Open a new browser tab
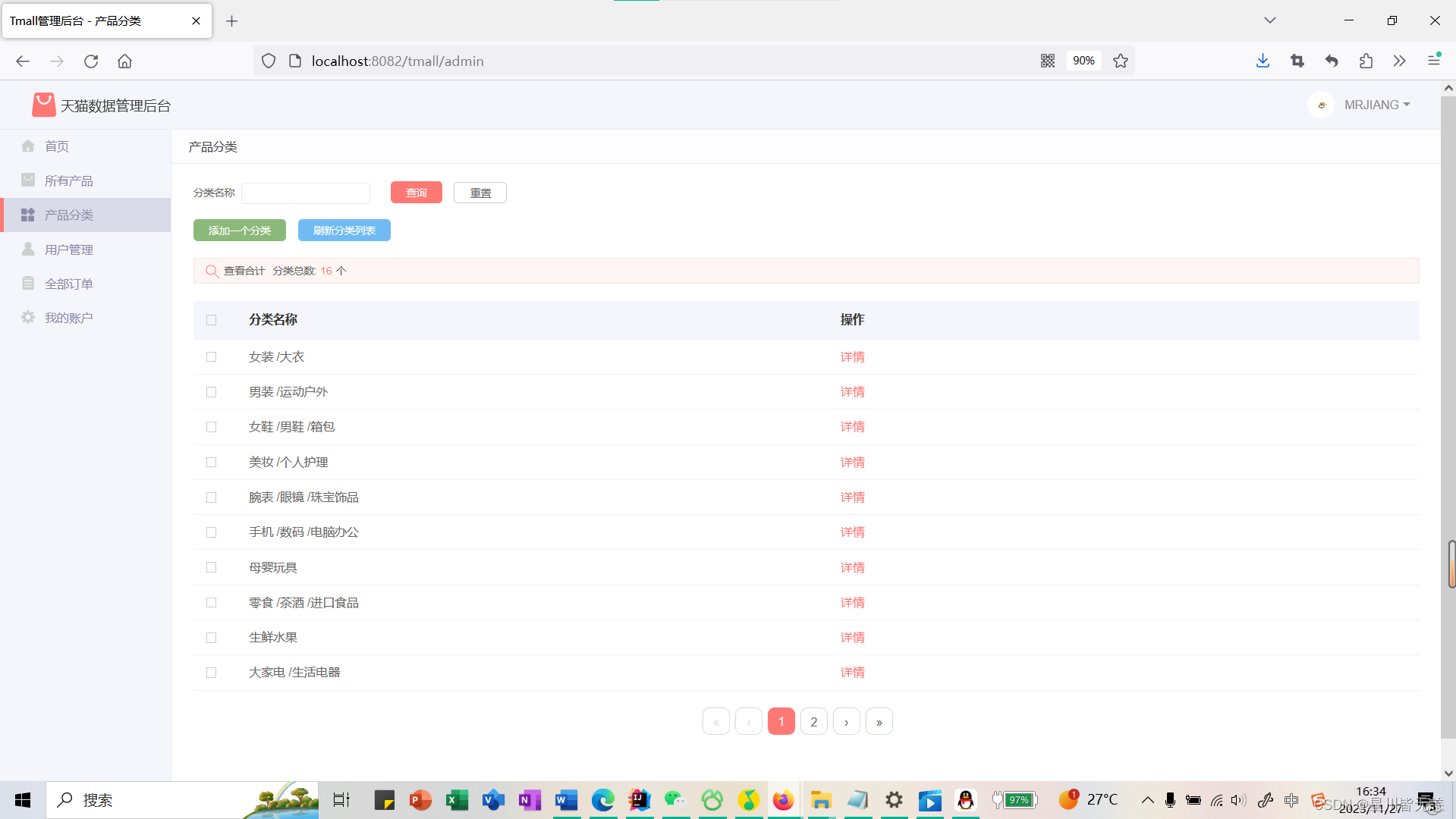The width and height of the screenshot is (1456, 819). (x=232, y=20)
